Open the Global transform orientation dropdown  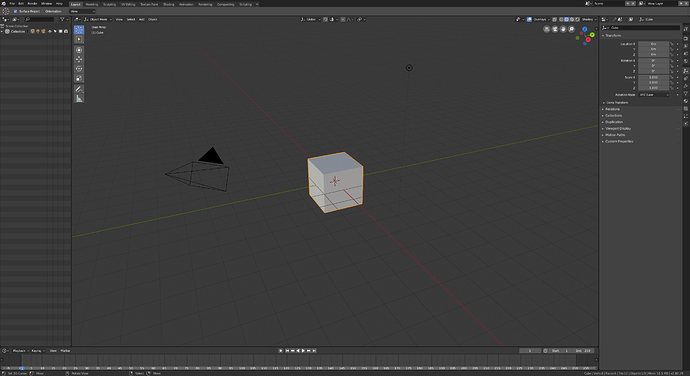tap(311, 19)
